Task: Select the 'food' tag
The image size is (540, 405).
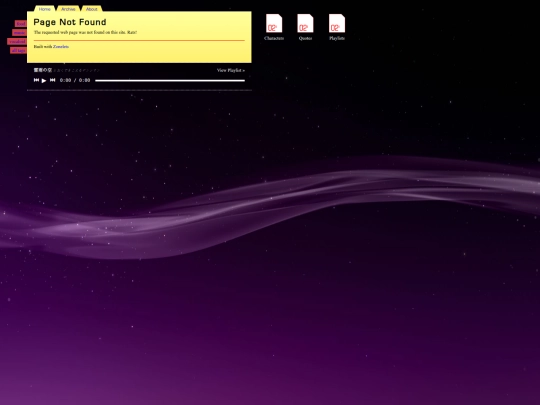Action: (21, 24)
